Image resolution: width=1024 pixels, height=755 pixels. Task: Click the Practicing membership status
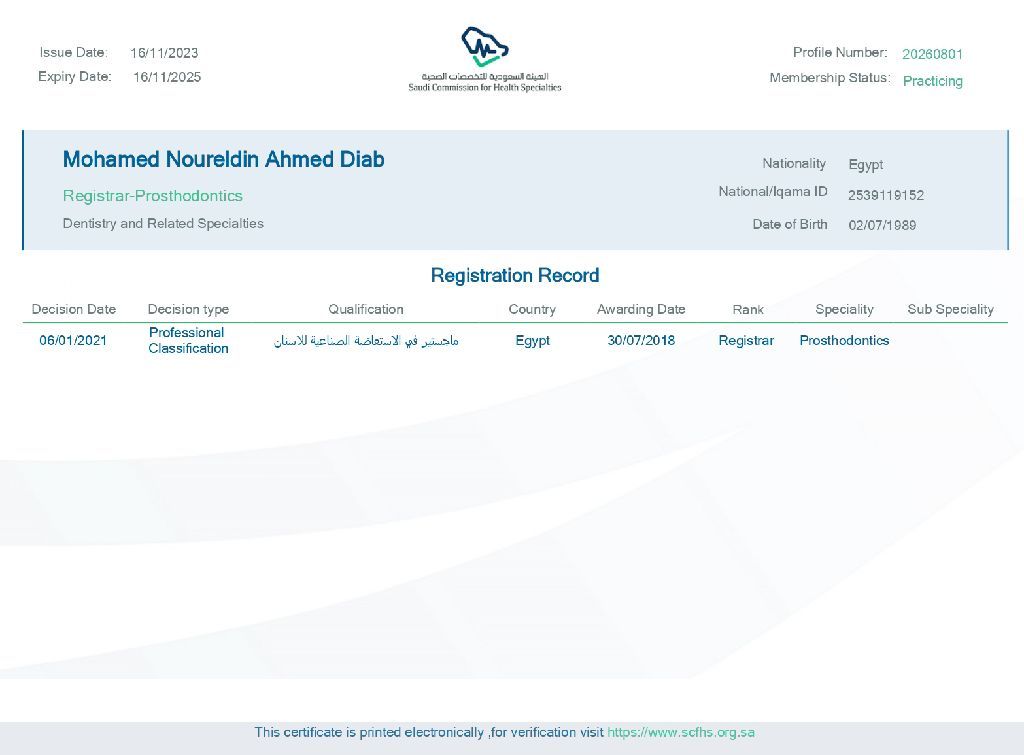coord(932,81)
